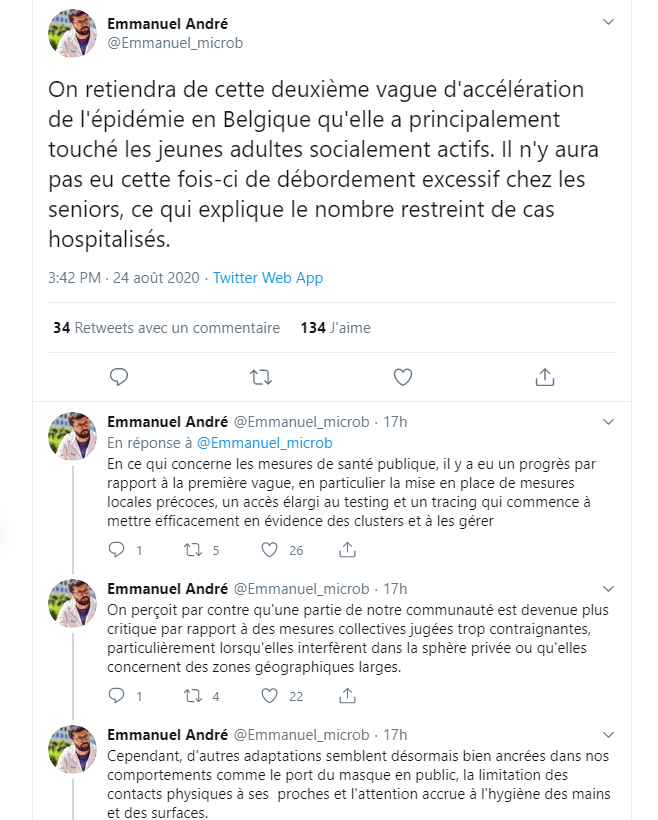The image size is (658, 820).
Task: Open the Twitter Web App link
Action: [x=268, y=278]
